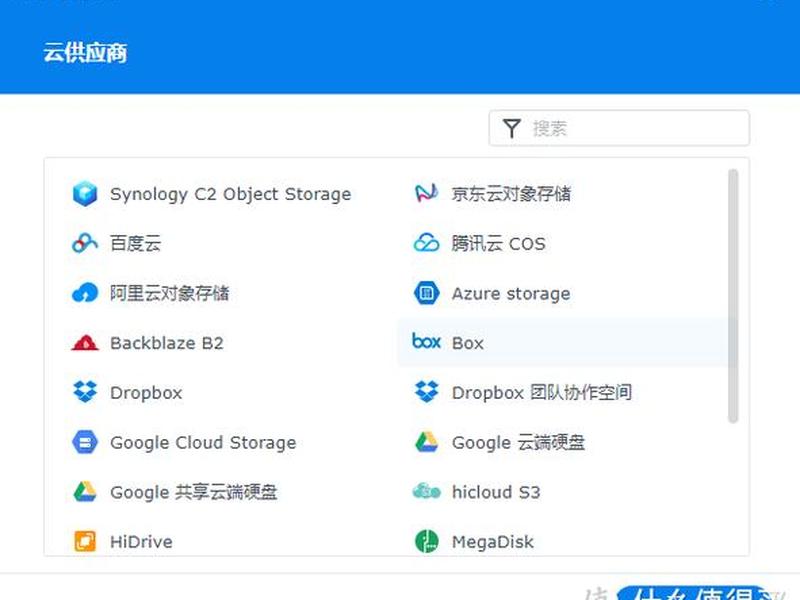Click the Box logo icon
800x600 pixels.
426,341
